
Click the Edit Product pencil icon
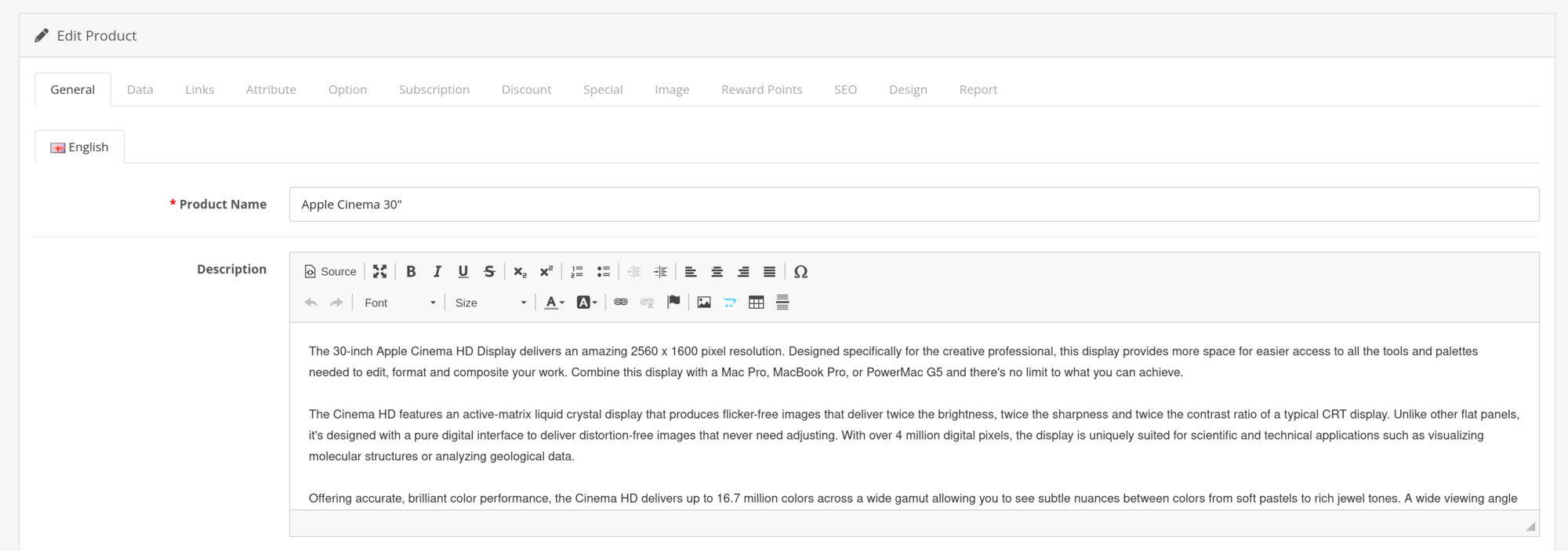[42, 35]
